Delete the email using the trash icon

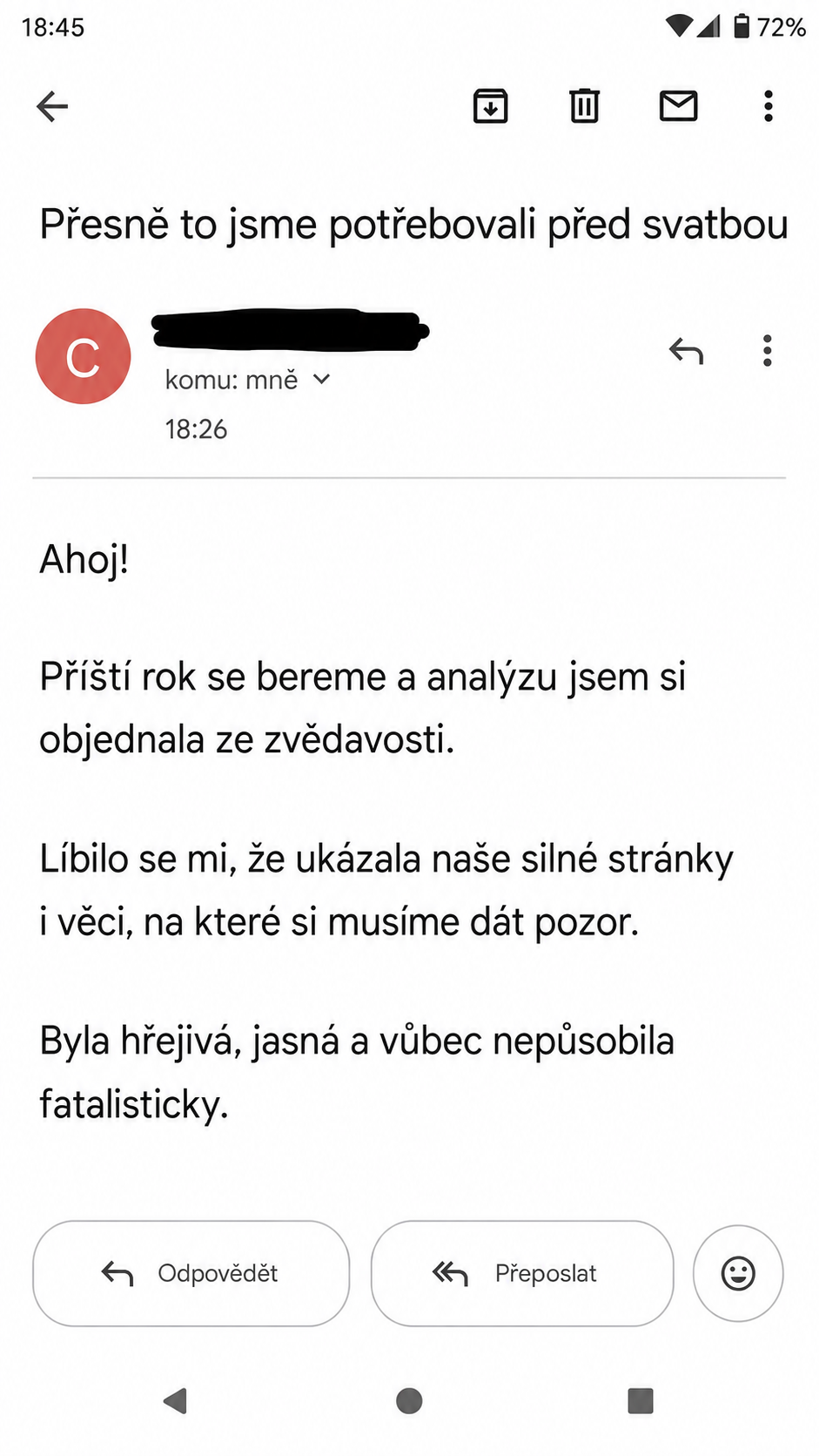585,106
